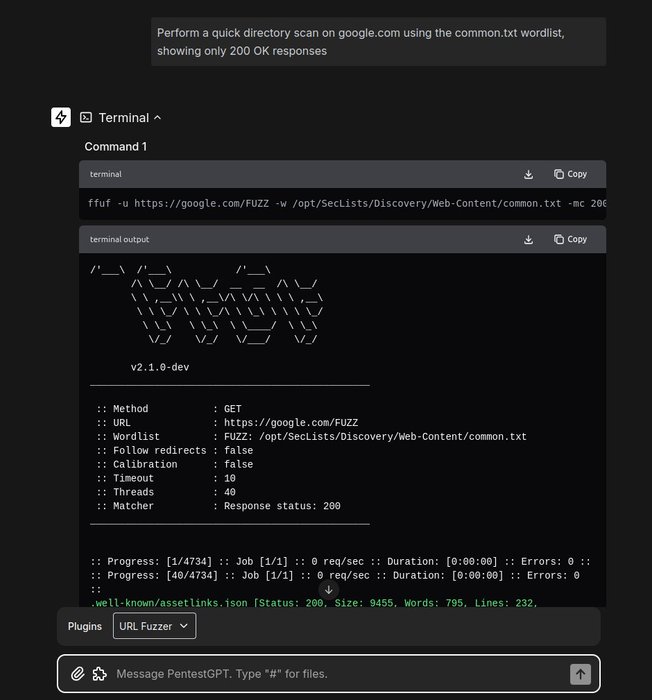Screen dimensions: 652x700
Task: Click the paperclip attach file icon
Action: click(77, 674)
